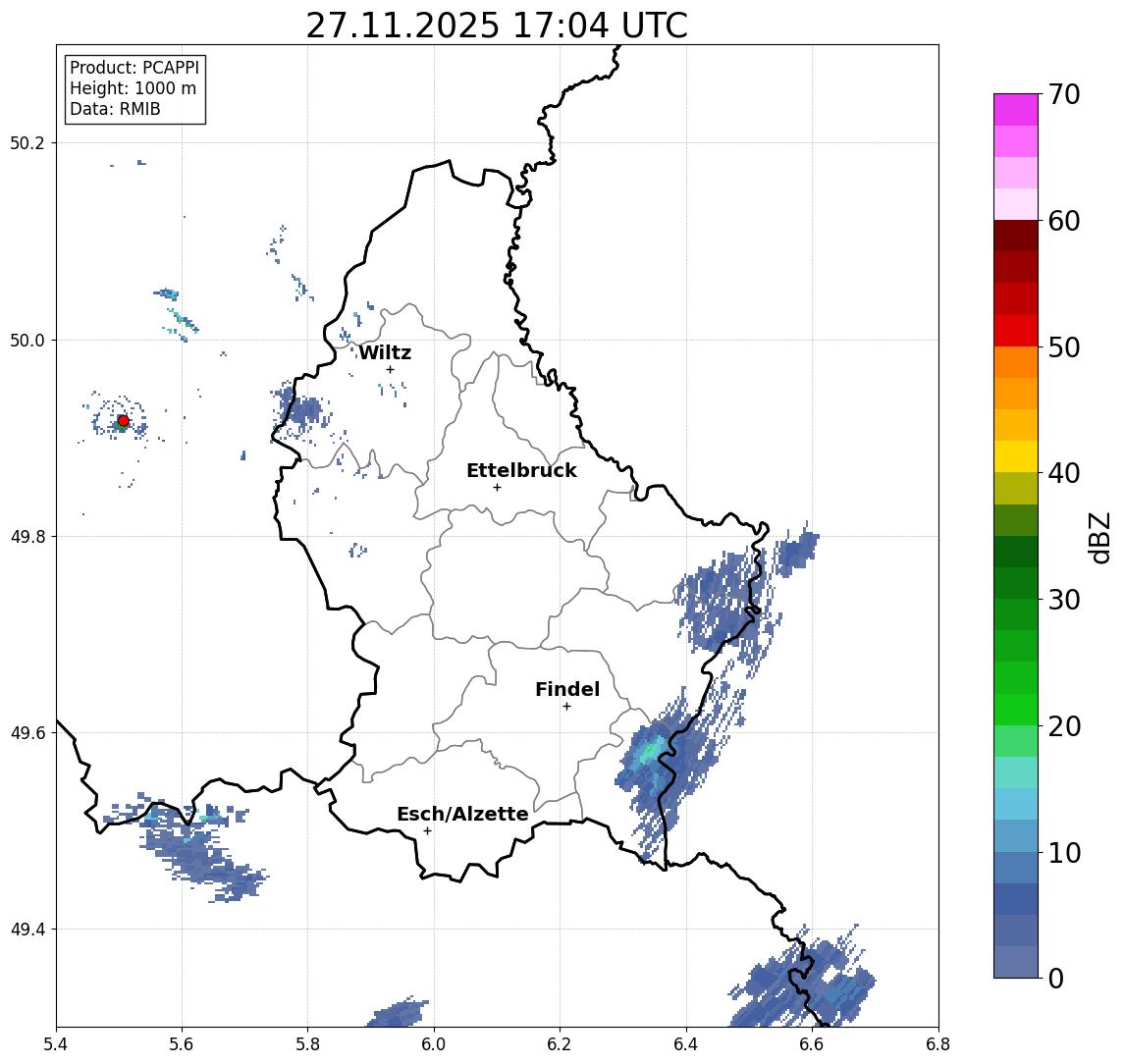Click the magenta top colorbar segment

1016,110
